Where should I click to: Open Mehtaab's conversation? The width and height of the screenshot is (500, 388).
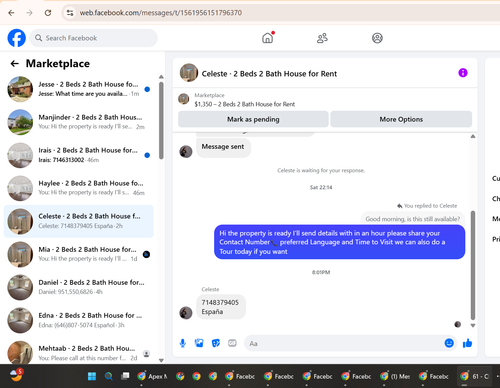[79, 353]
